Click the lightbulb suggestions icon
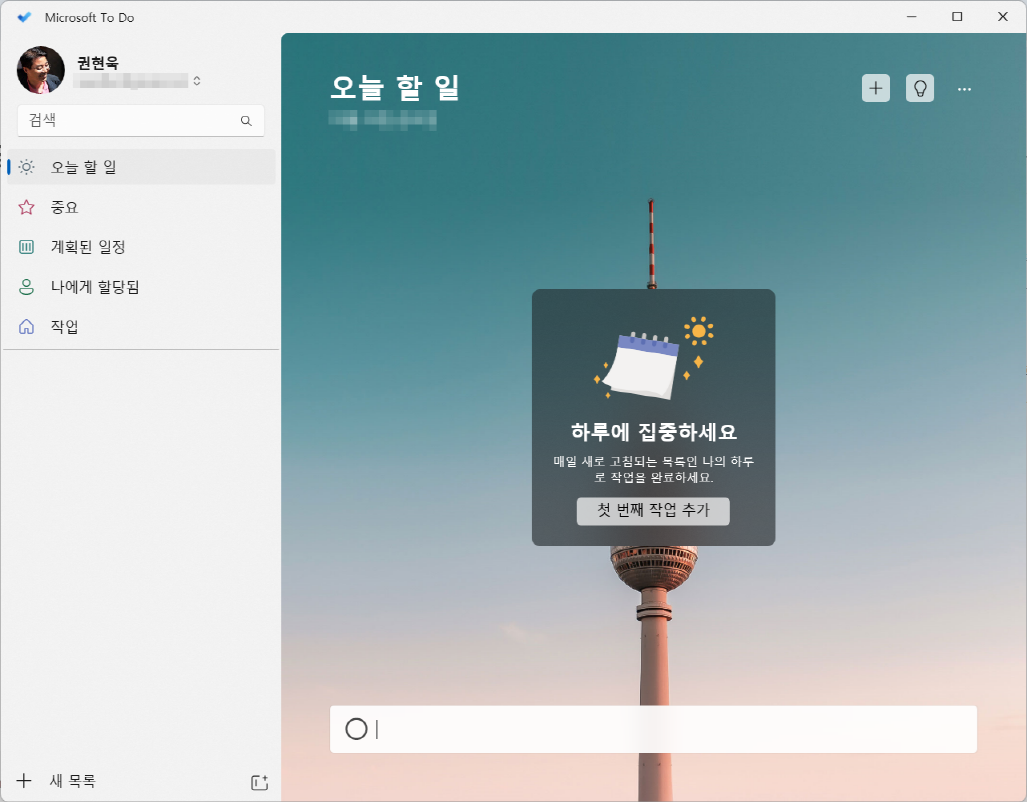 coord(919,88)
